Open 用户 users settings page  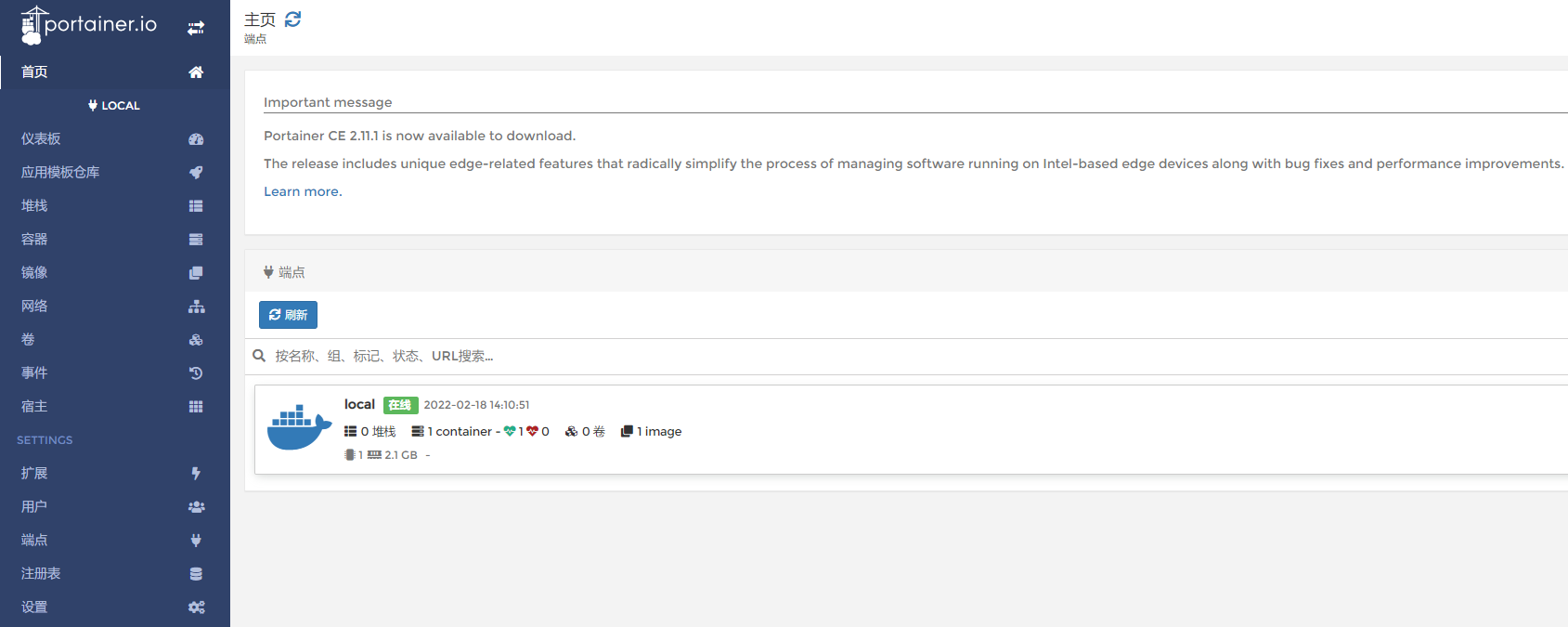(x=34, y=507)
